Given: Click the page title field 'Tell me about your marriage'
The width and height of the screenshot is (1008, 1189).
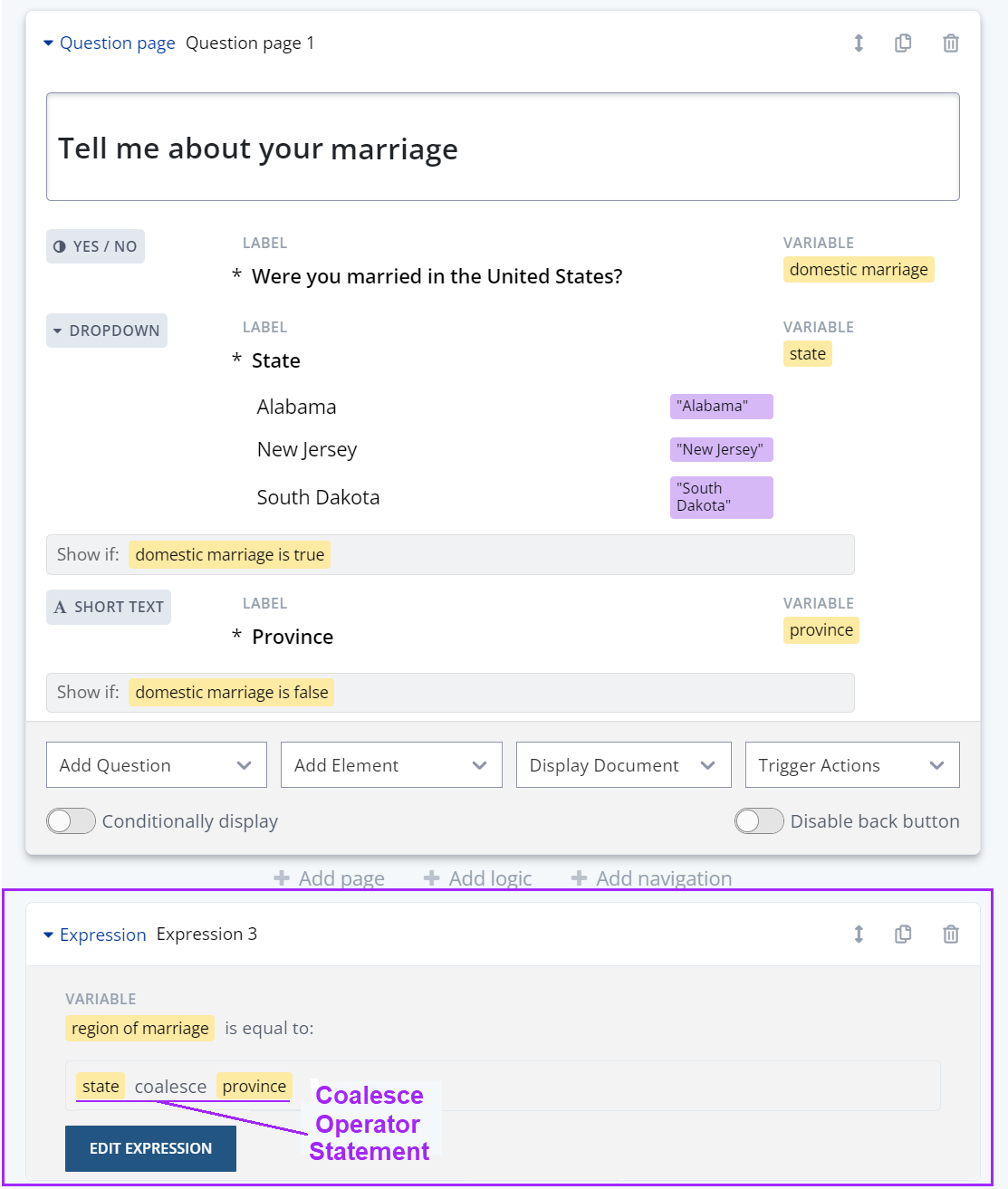Looking at the screenshot, I should point(503,147).
